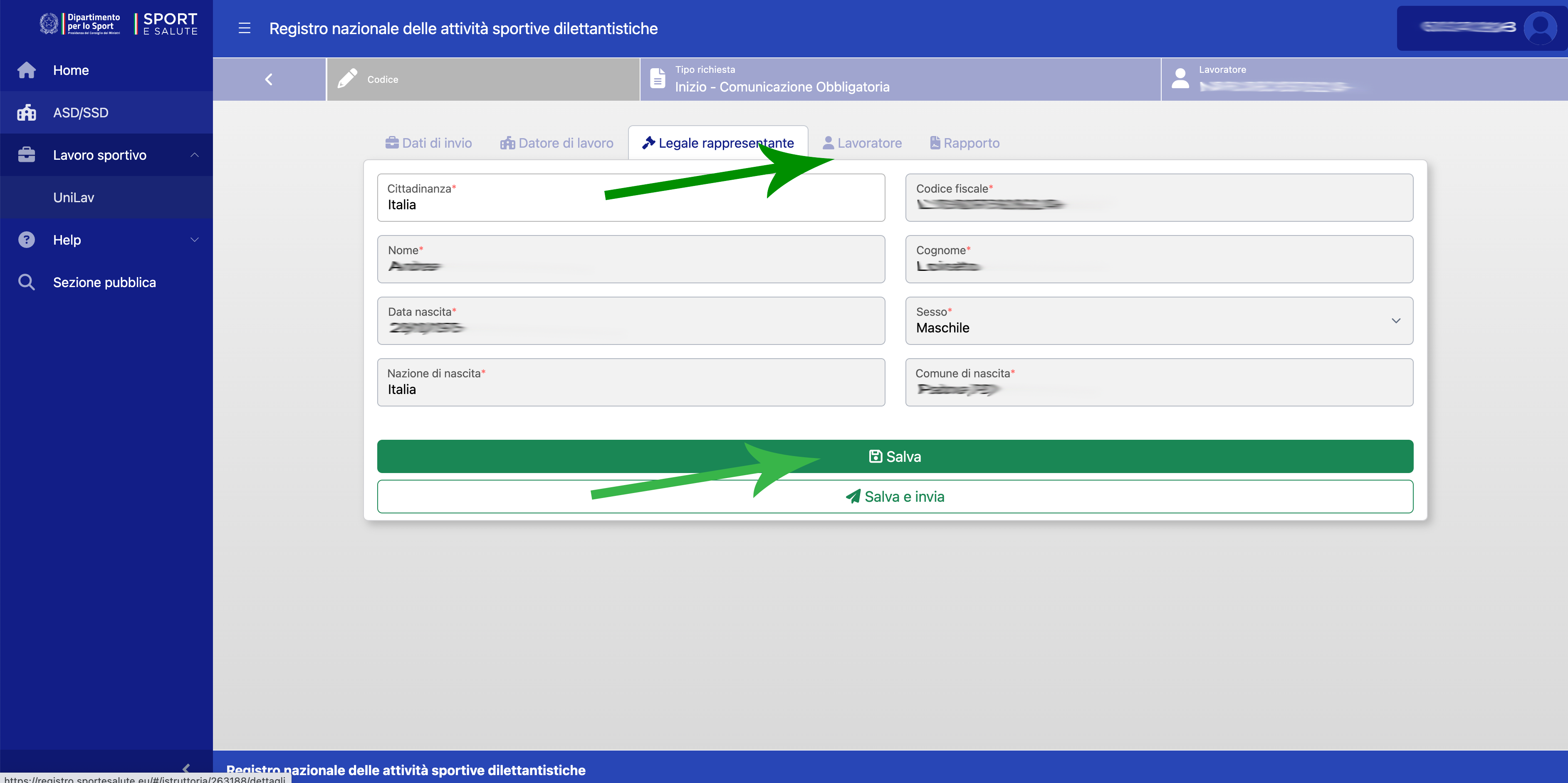The image size is (1568, 783).
Task: Select the Lavoratore tab
Action: (x=862, y=143)
